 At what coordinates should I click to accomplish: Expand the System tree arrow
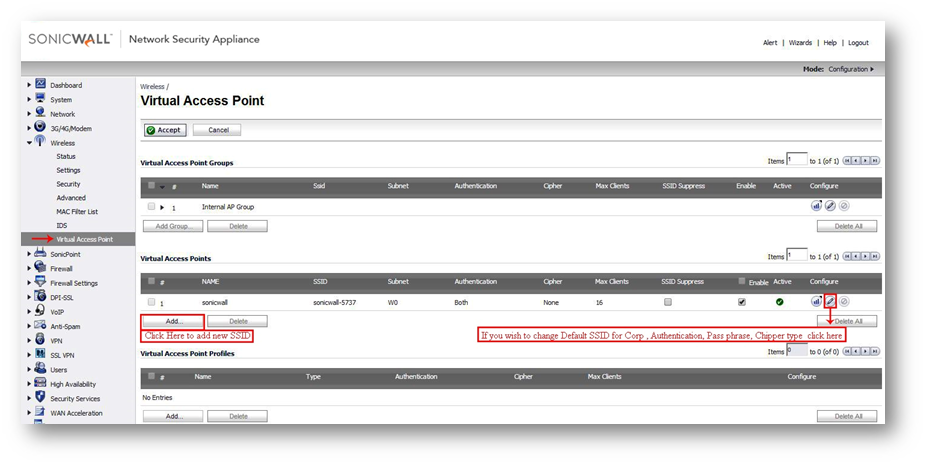coord(29,99)
